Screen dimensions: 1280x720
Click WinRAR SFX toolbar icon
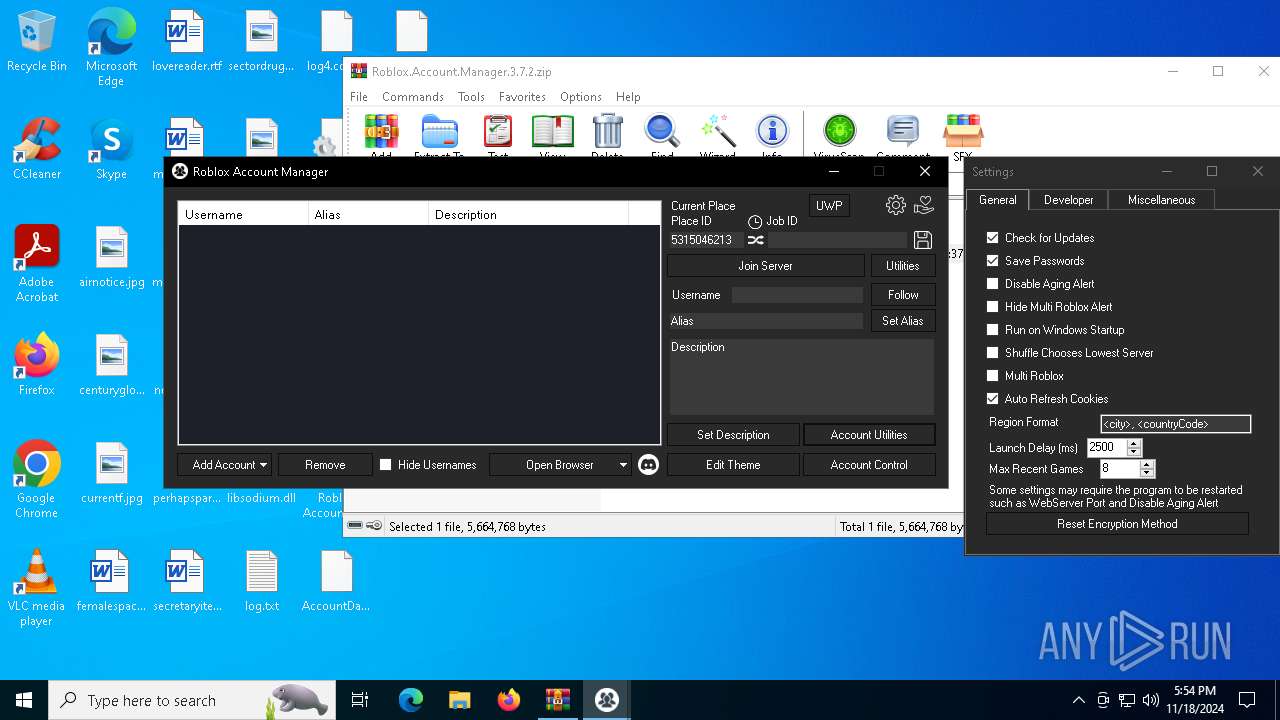963,135
